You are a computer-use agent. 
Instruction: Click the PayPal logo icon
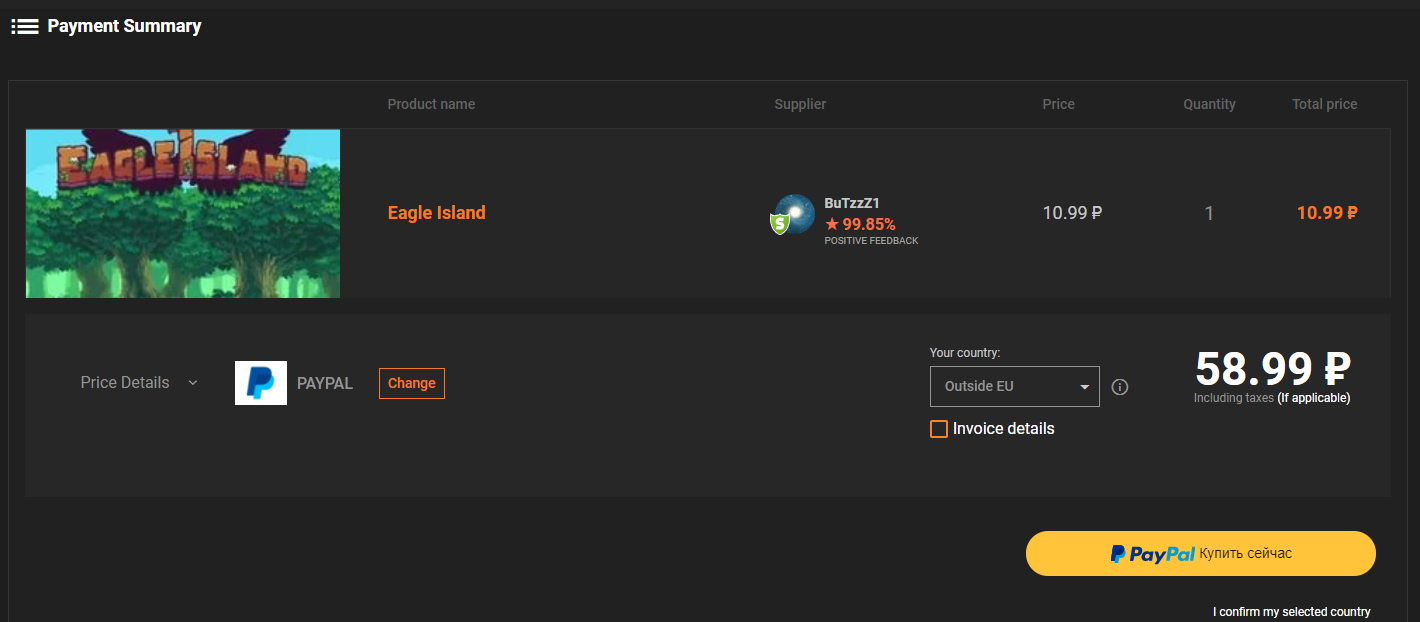coord(261,383)
